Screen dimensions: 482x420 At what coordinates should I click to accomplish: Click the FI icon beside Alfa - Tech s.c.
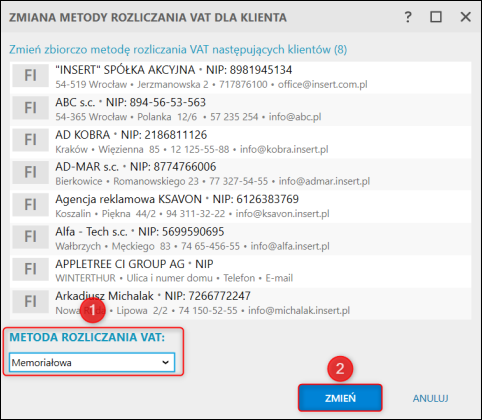30,237
